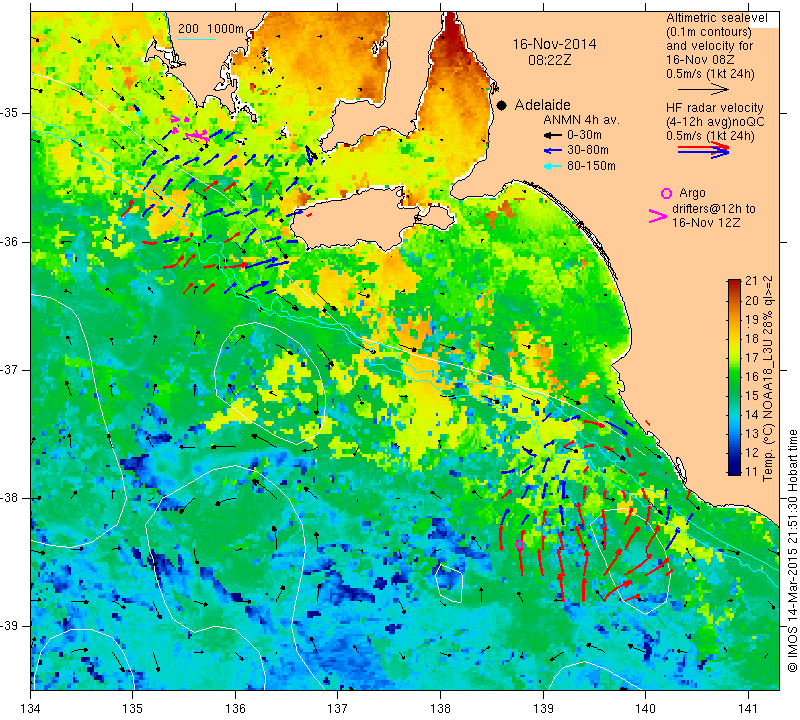The height and width of the screenshot is (720, 800).
Task: Click the colorbar temperature title text
Action: (768, 378)
